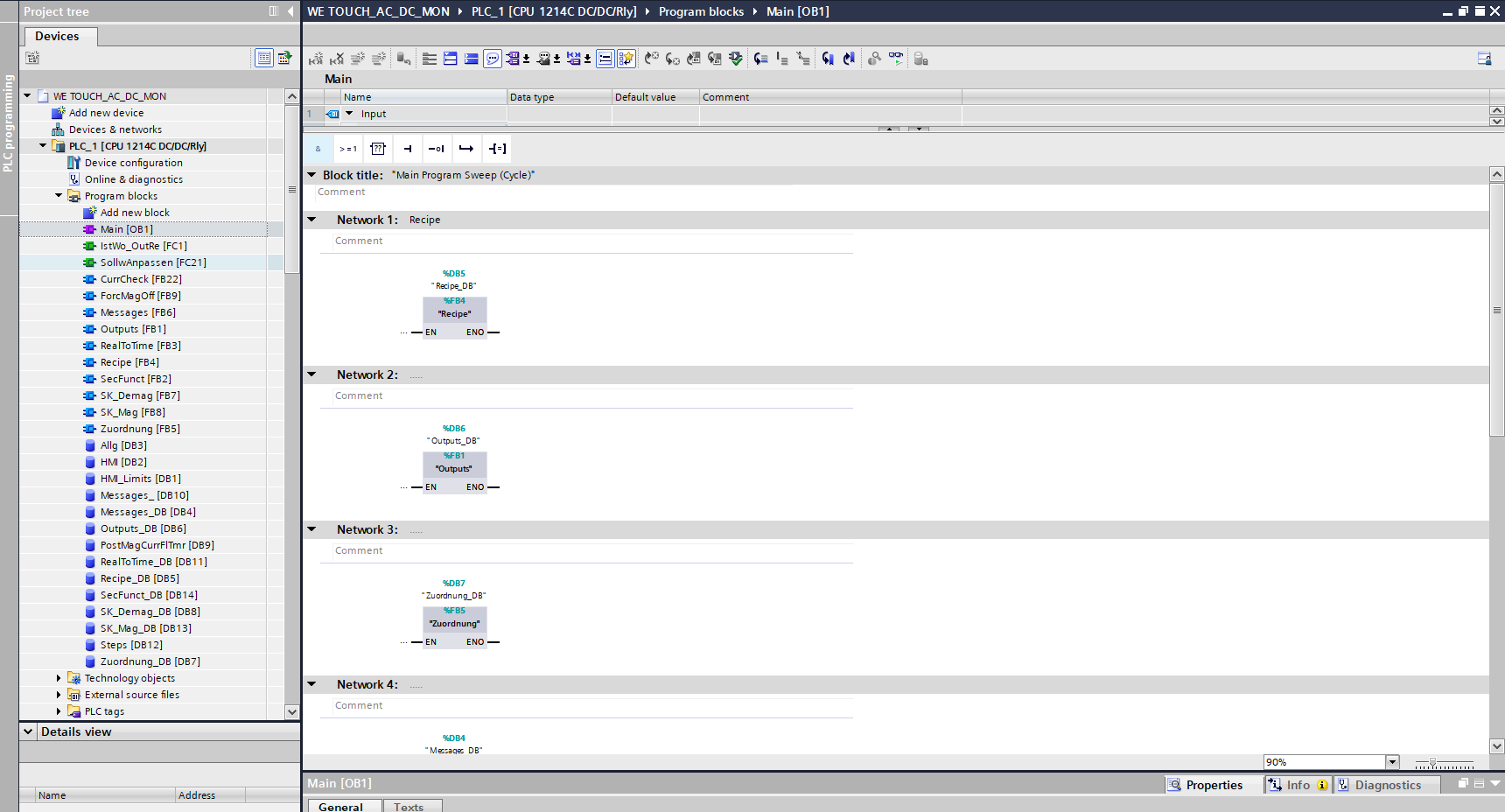Insert the negated binary input instruction
This screenshot has width=1505, height=812.
coord(437,149)
